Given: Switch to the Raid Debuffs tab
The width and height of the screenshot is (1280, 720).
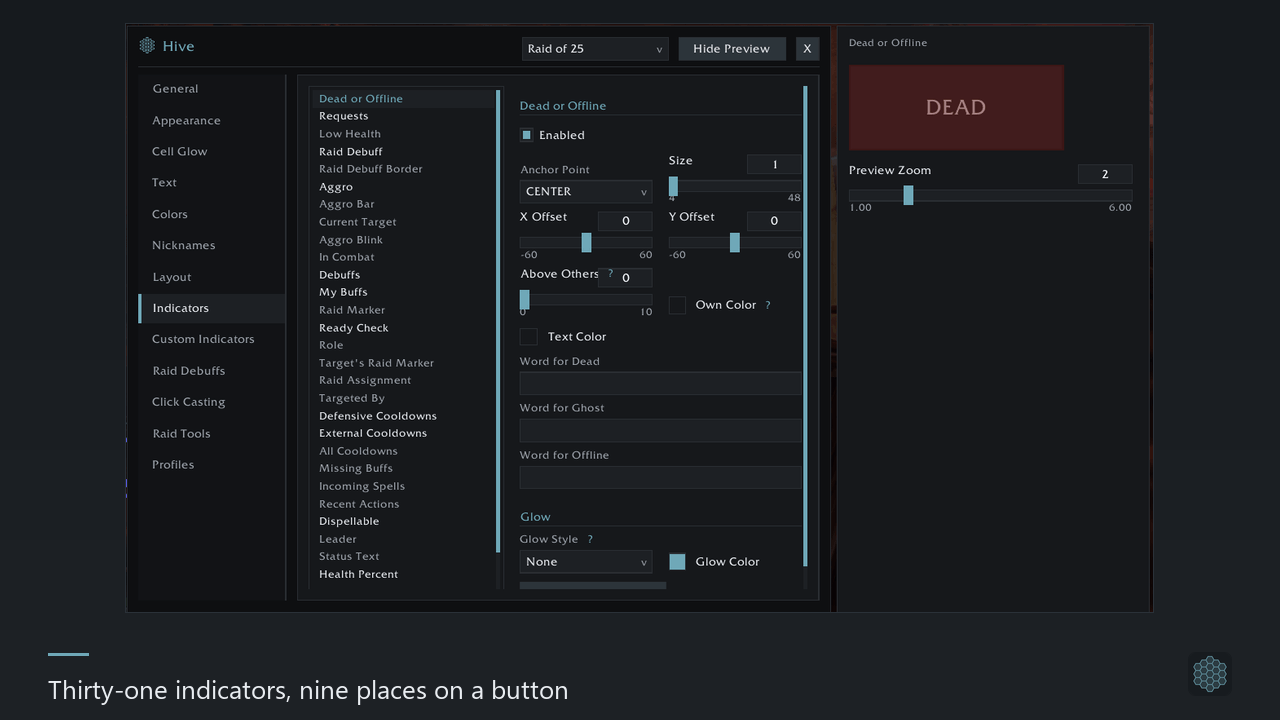Looking at the screenshot, I should click(x=212, y=371).
